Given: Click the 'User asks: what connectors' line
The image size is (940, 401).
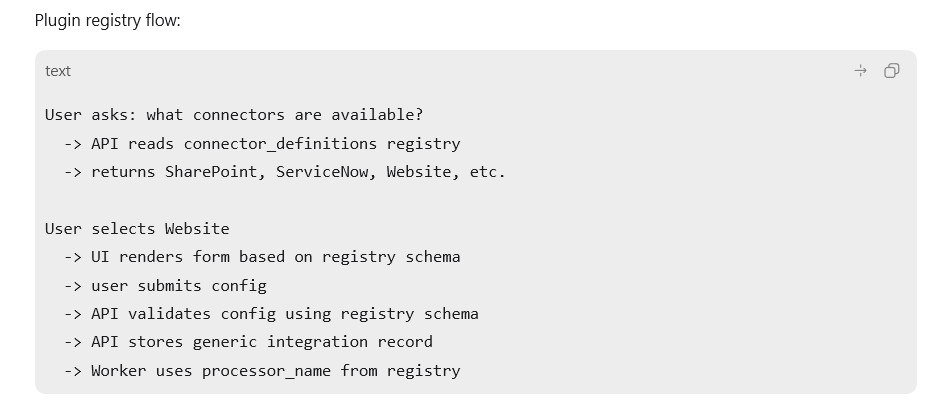Looking at the screenshot, I should pyautogui.click(x=234, y=114).
